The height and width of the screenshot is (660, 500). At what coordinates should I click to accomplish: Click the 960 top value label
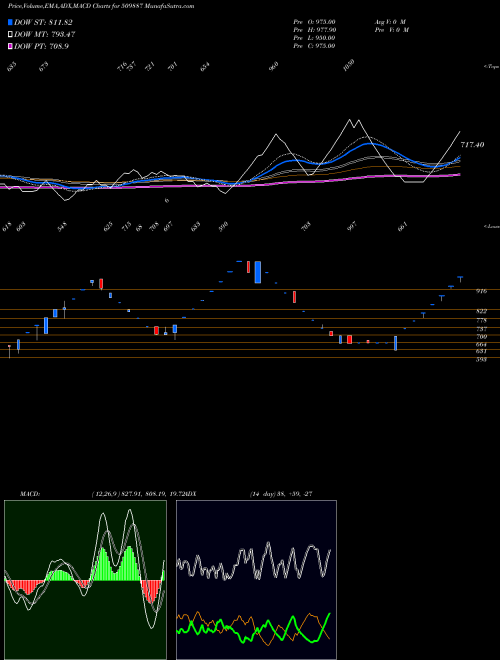pyautogui.click(x=274, y=67)
